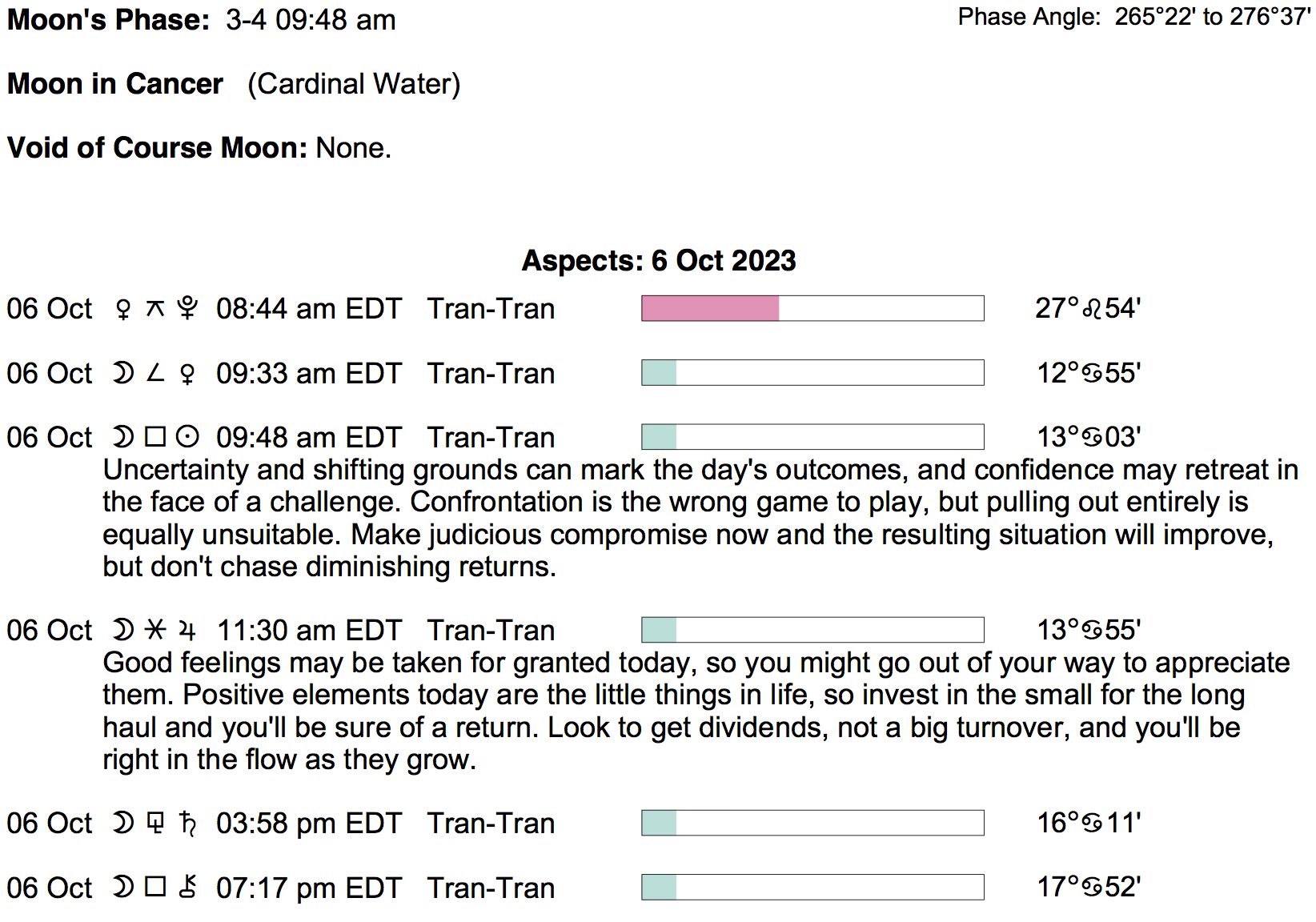Click the Moon square Chiron glyphs
This screenshot has width=1316, height=922.
click(155, 888)
